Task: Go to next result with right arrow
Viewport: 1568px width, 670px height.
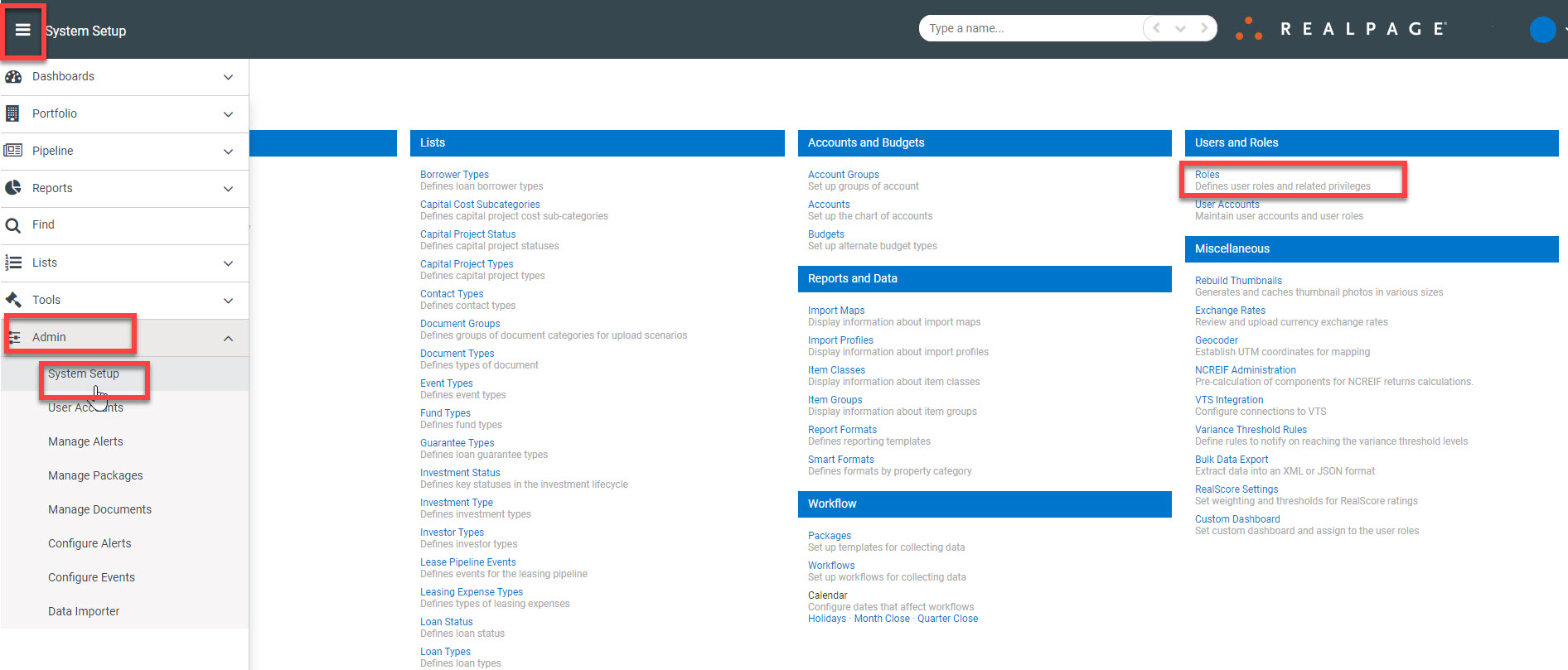Action: pyautogui.click(x=1204, y=28)
